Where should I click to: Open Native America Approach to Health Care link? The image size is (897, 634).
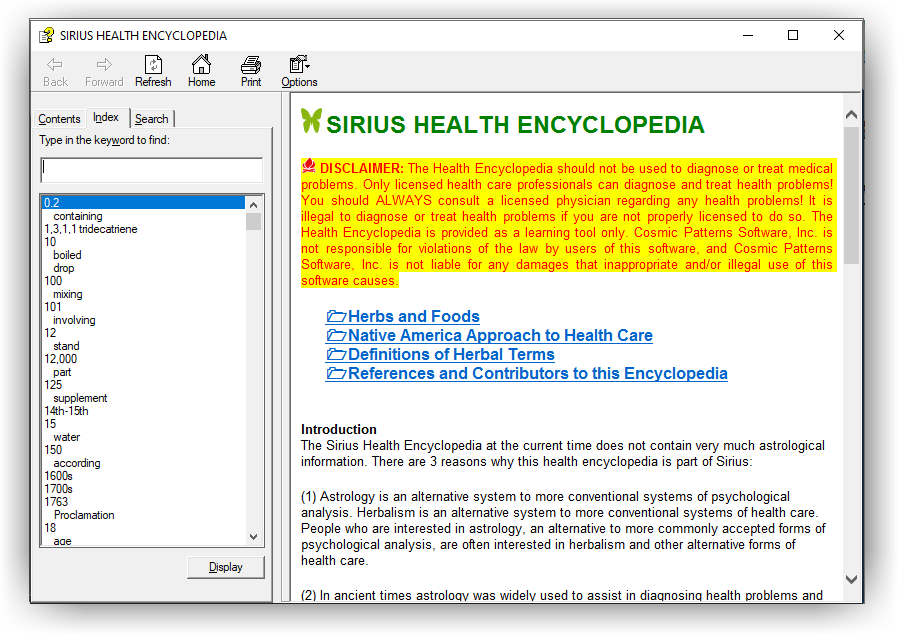tap(500, 336)
